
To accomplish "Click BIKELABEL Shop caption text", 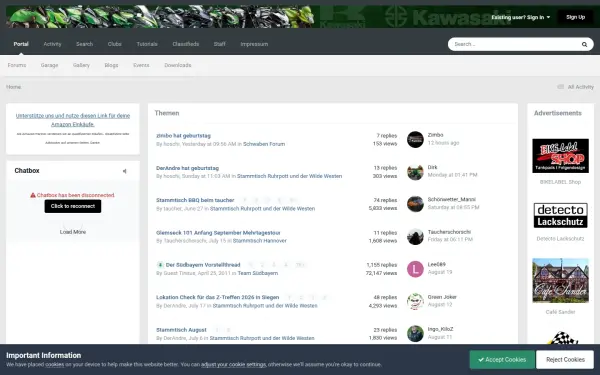I will (x=560, y=182).
